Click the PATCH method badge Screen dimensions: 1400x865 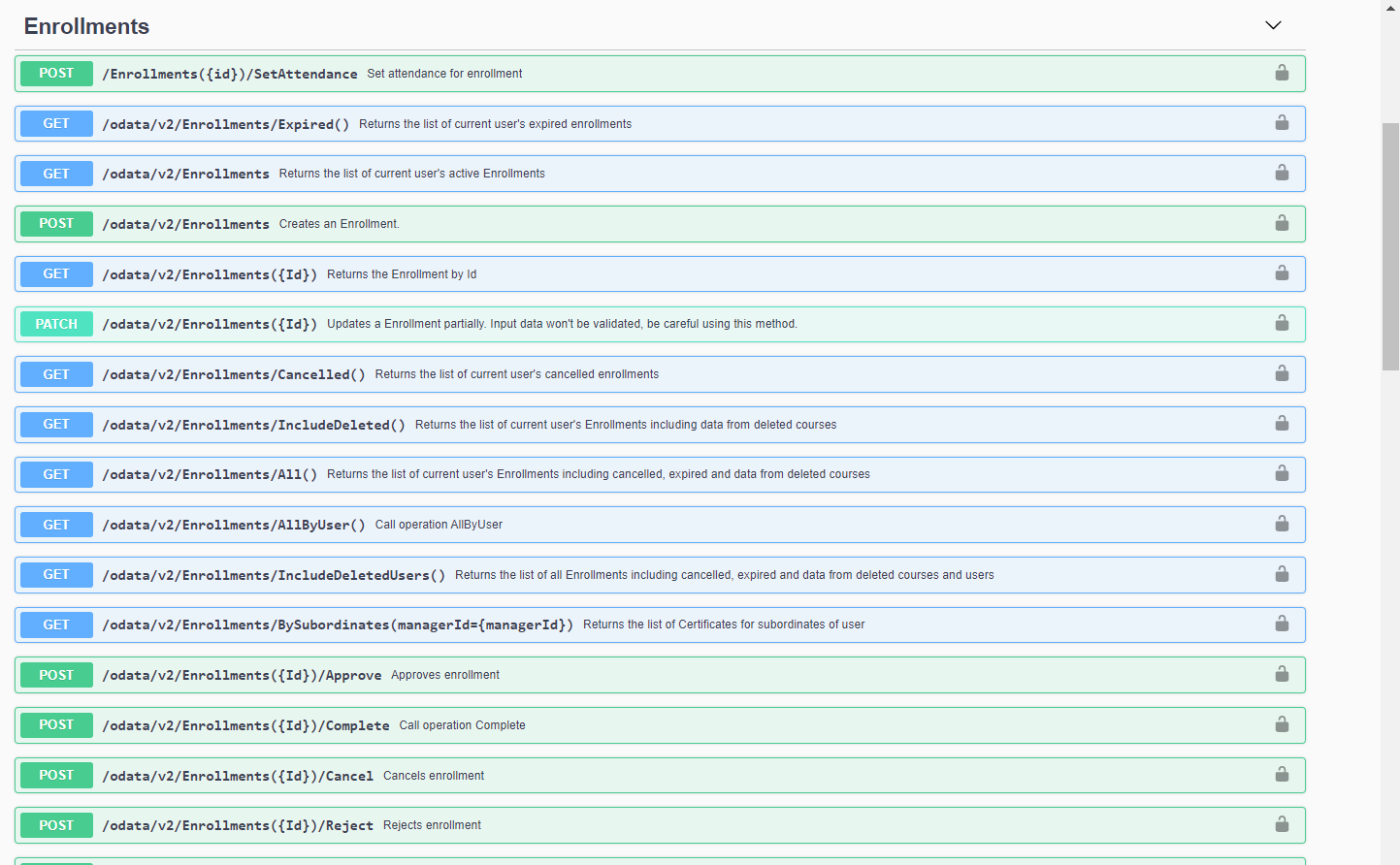pyautogui.click(x=56, y=324)
